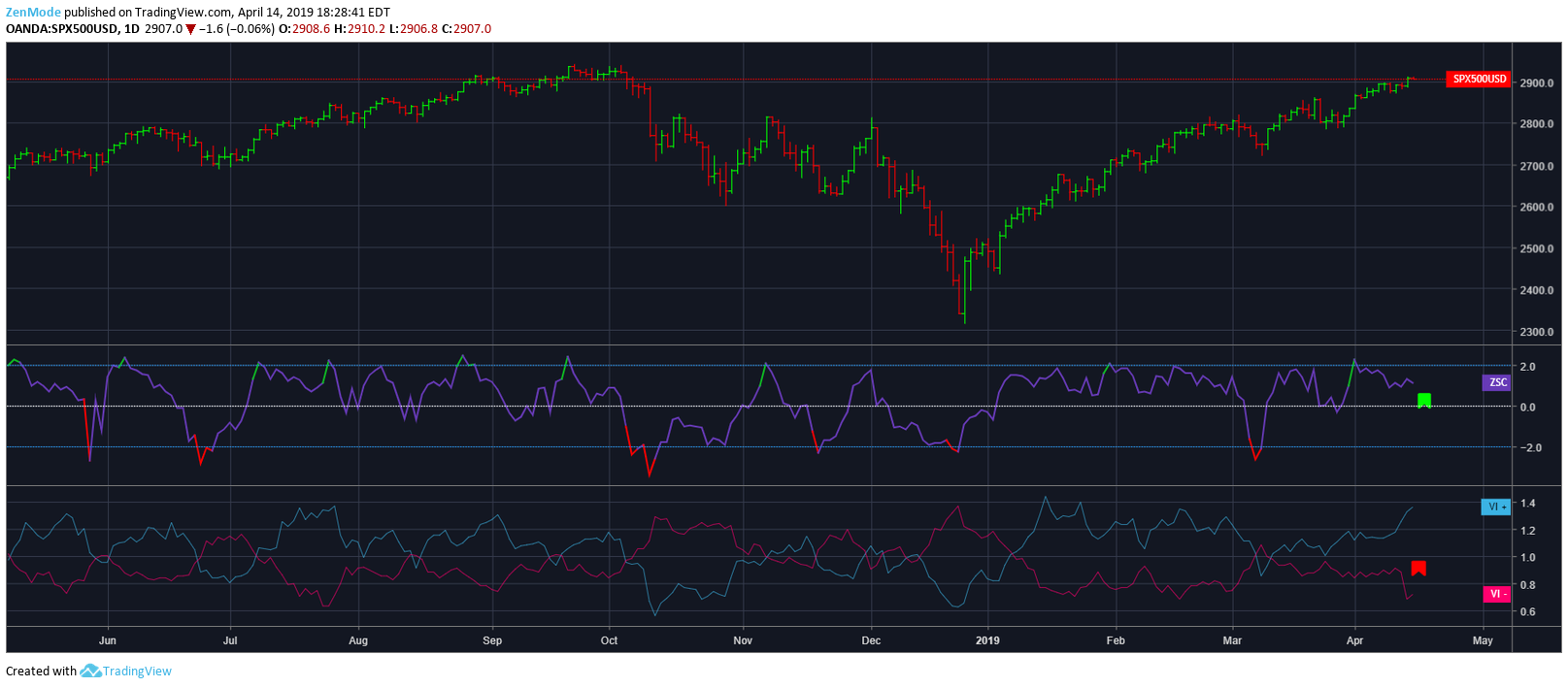Screen dimensions: 1568x688
Task: Click the red down-triangle price change icon
Action: 190,29
